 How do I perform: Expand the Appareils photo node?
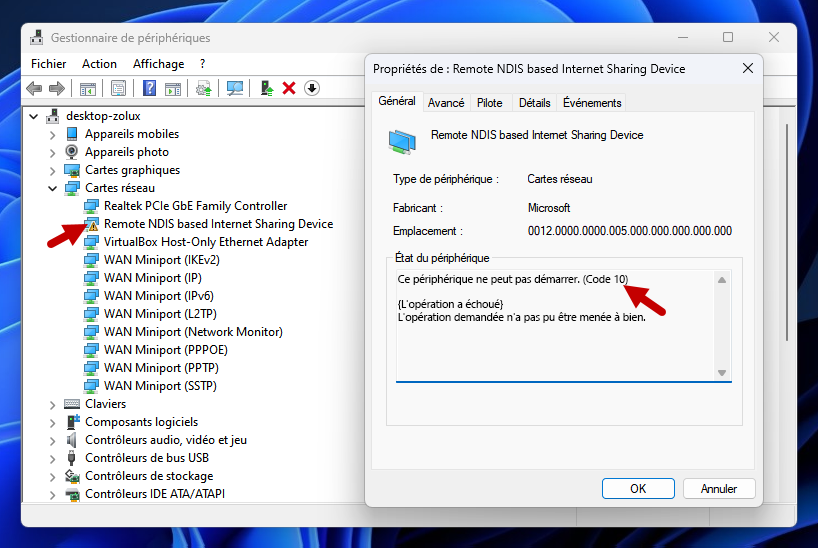[x=52, y=153]
